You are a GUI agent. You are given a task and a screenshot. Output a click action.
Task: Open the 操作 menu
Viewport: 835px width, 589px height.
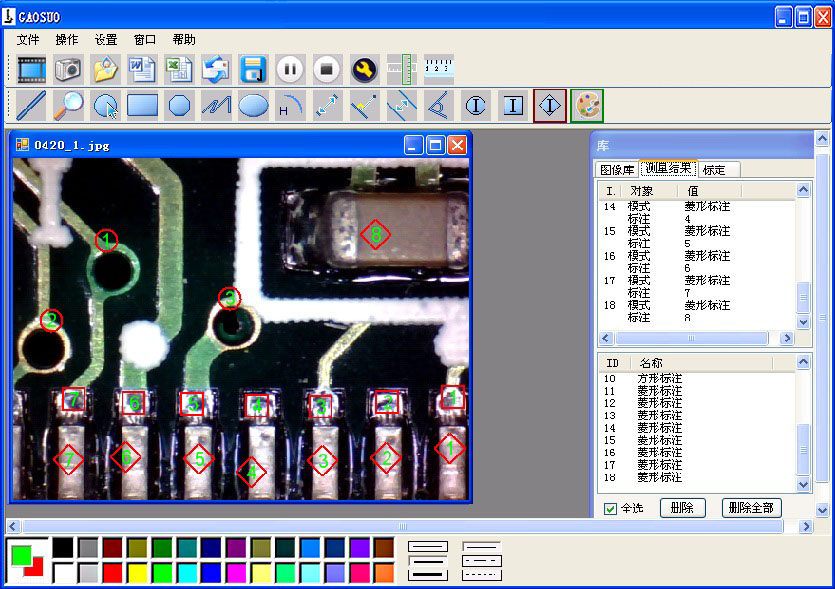pyautogui.click(x=67, y=39)
